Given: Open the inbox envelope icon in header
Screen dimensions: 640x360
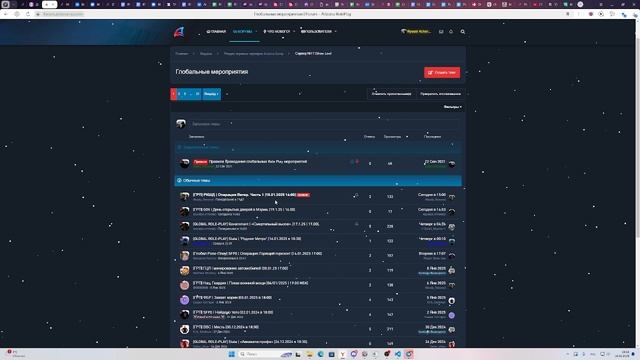Looking at the screenshot, I should (x=441, y=31).
